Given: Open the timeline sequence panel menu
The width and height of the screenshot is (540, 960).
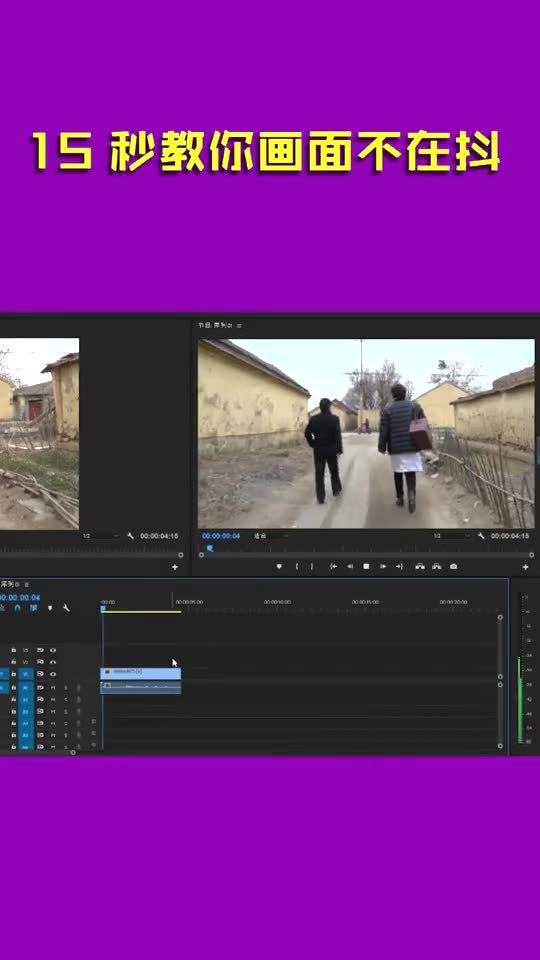Looking at the screenshot, I should click(x=26, y=585).
